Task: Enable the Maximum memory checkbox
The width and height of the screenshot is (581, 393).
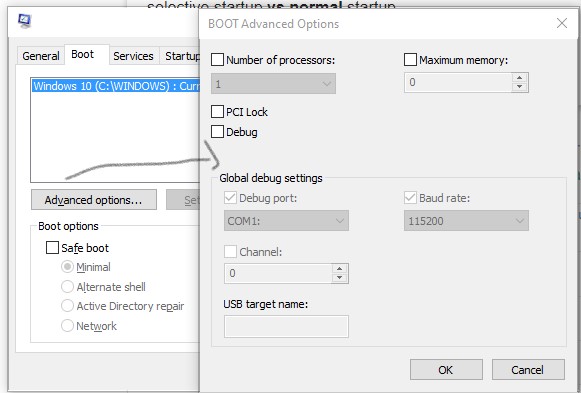Action: (x=410, y=60)
